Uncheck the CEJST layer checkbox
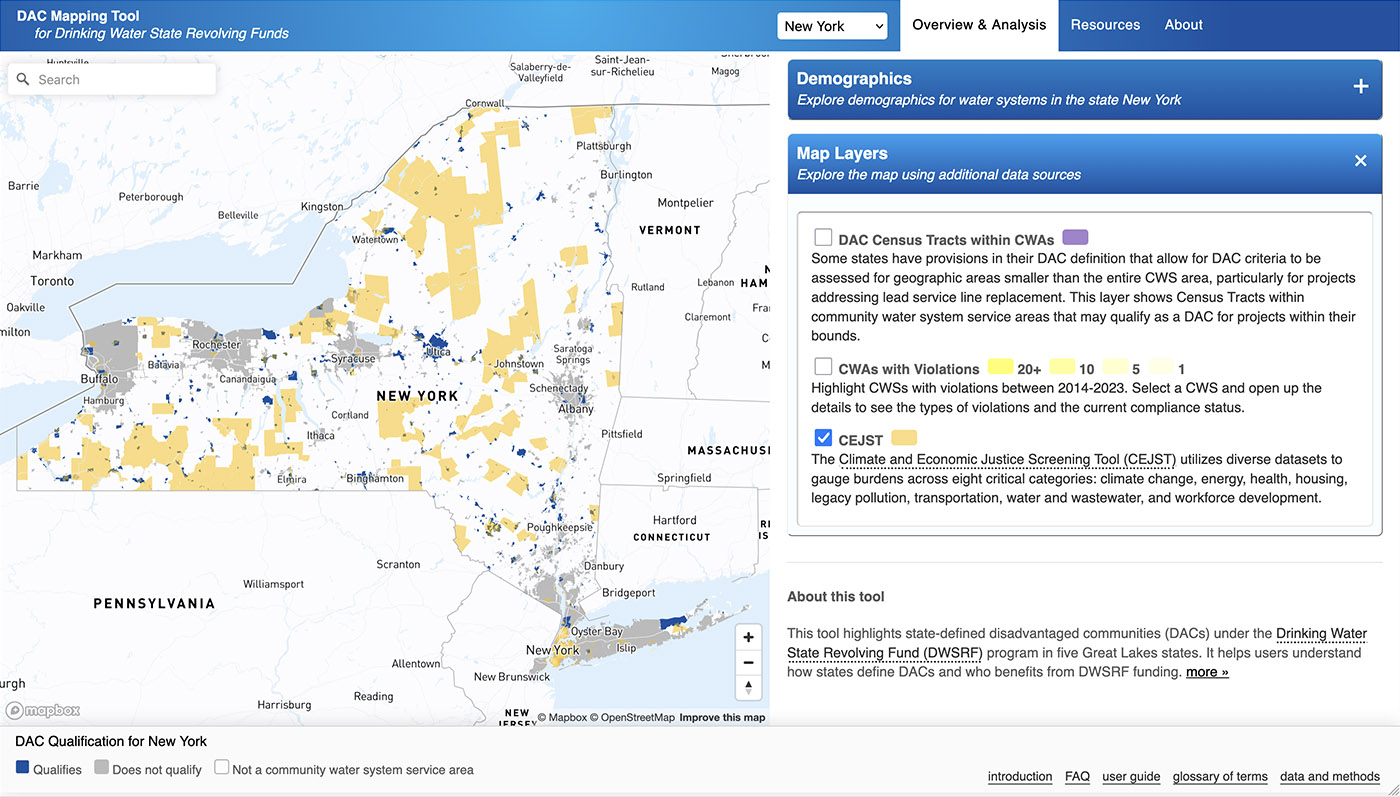The height and width of the screenshot is (797, 1400). [823, 438]
